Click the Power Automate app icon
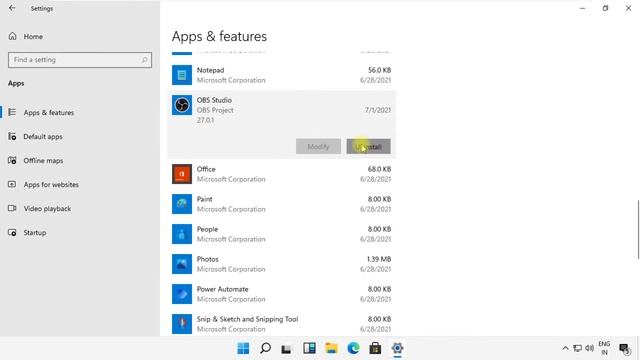The image size is (640, 360). [182, 294]
